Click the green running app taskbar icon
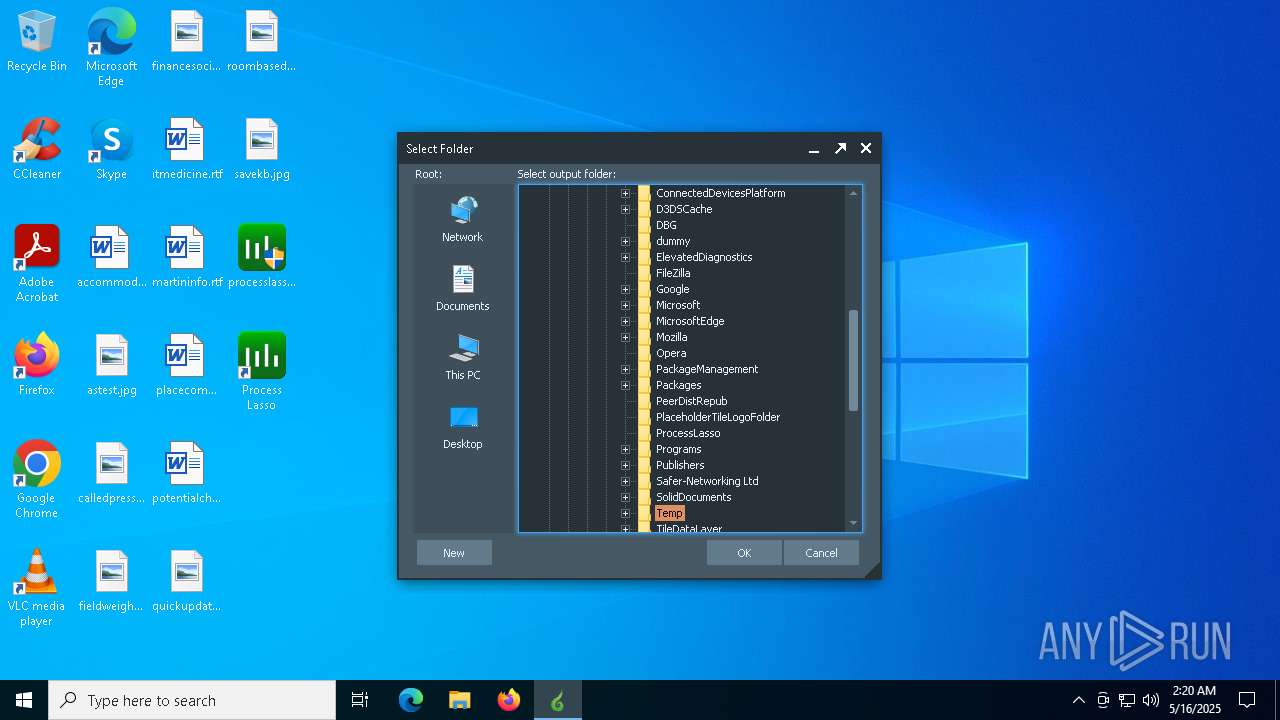The image size is (1280, 720). point(558,700)
